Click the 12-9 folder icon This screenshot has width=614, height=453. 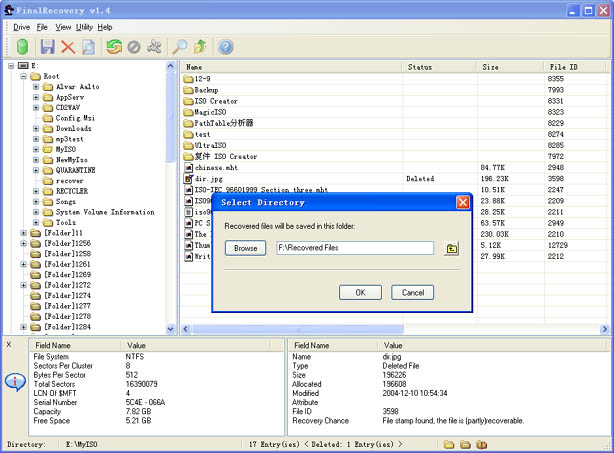pyautogui.click(x=188, y=79)
